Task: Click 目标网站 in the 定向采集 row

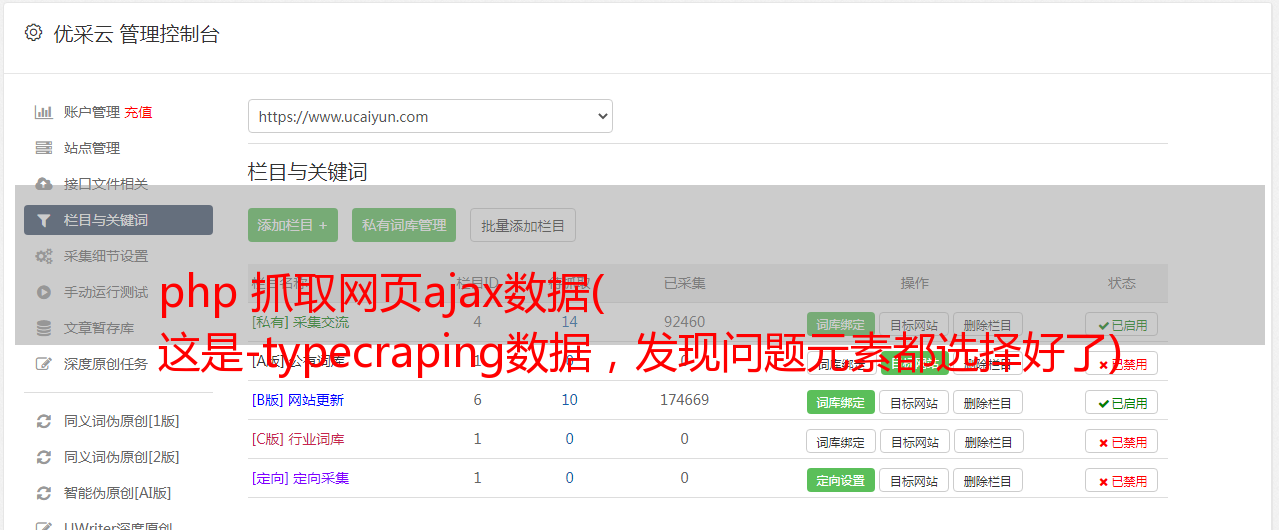Action: 914,480
